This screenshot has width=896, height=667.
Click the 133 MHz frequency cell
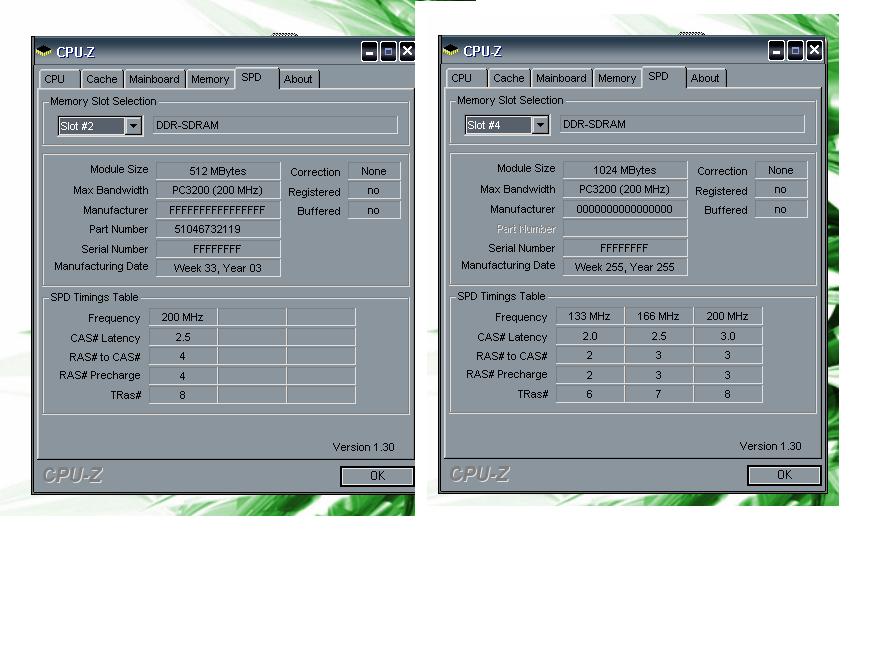tap(589, 316)
